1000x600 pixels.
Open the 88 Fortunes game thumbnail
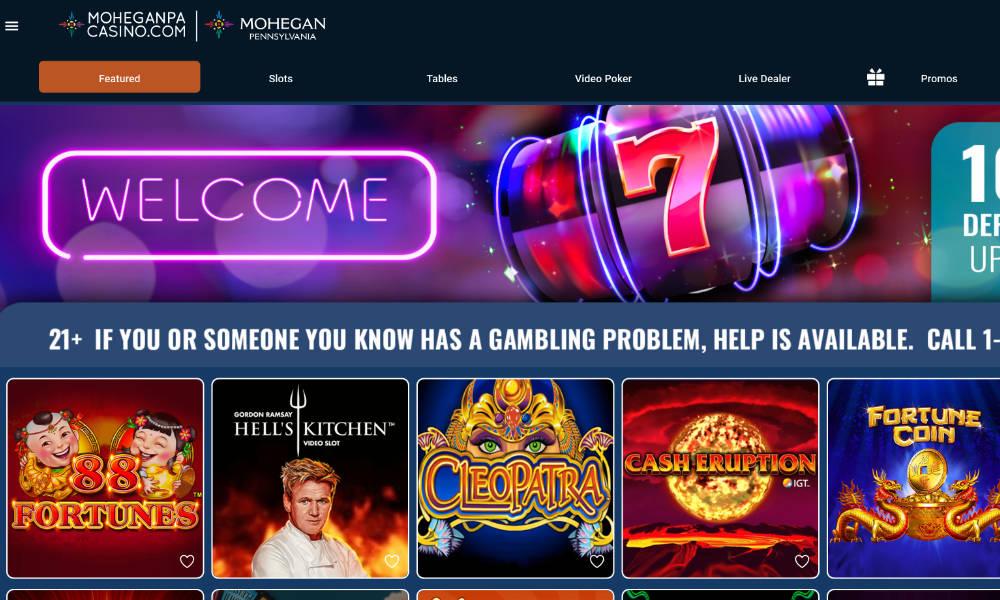pos(105,478)
